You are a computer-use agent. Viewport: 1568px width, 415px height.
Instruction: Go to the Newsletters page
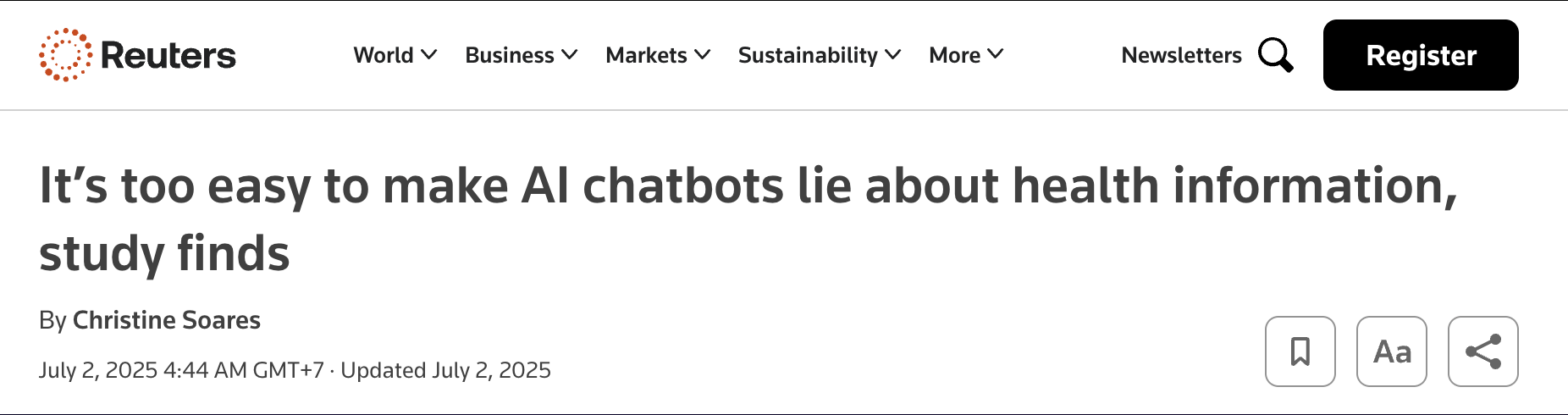coord(1181,55)
